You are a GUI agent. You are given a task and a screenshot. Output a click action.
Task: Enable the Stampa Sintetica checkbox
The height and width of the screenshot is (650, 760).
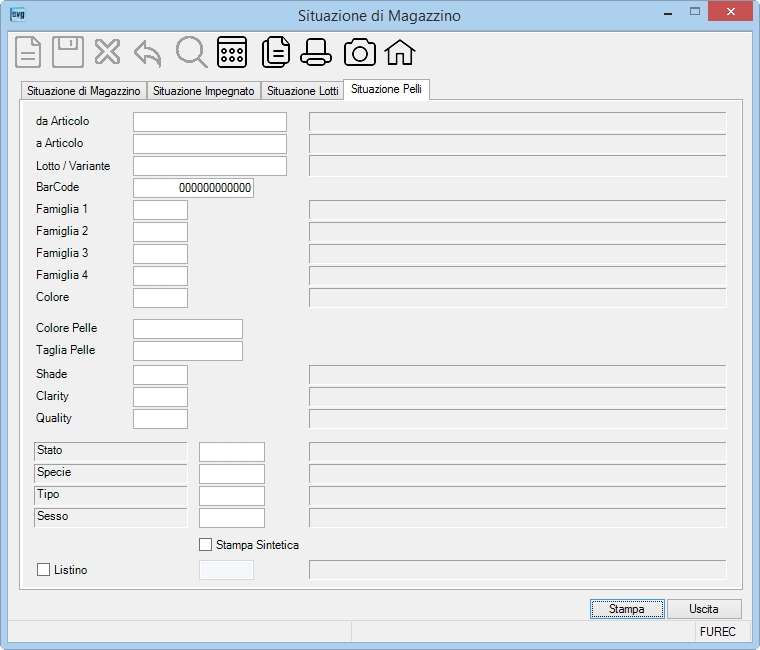pos(206,545)
